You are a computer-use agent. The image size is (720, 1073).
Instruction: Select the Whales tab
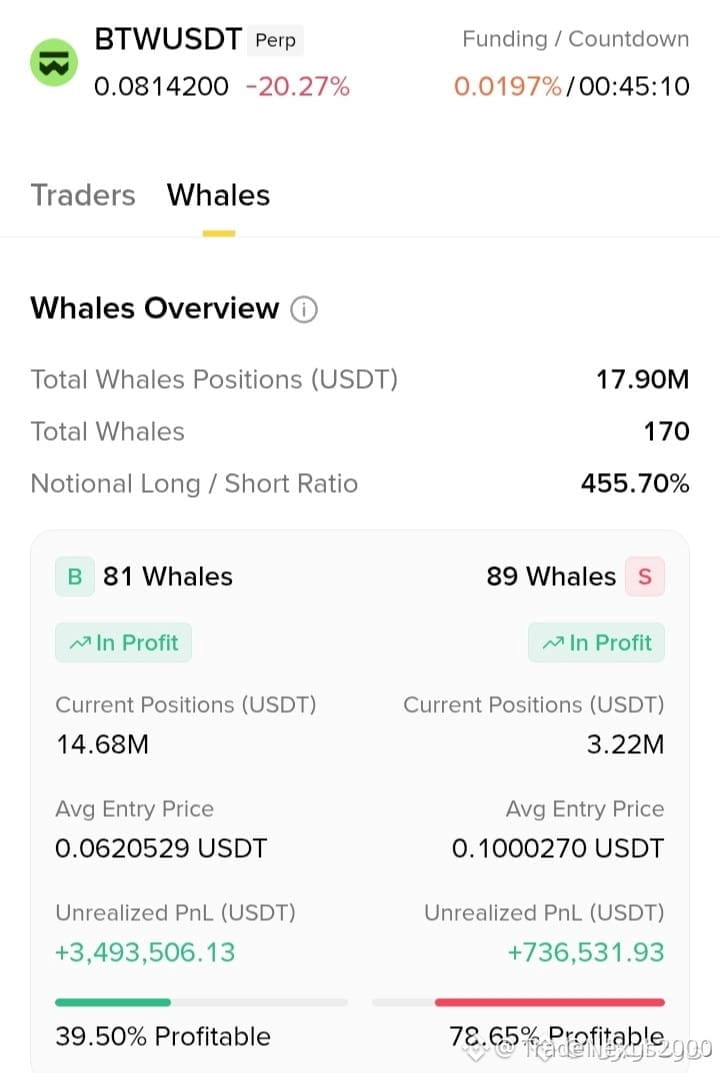pos(218,195)
